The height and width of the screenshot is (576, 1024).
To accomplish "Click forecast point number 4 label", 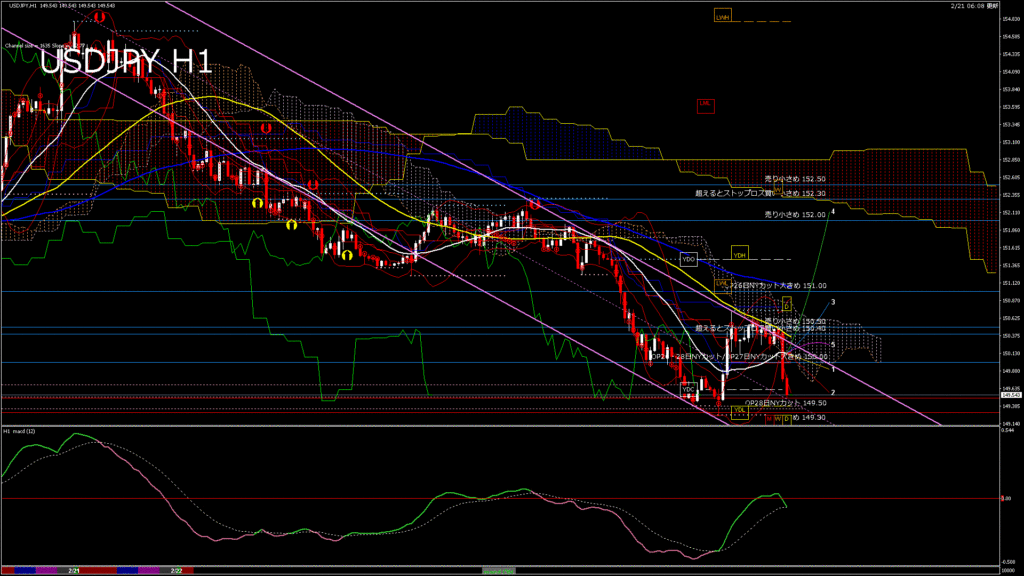I will point(833,211).
